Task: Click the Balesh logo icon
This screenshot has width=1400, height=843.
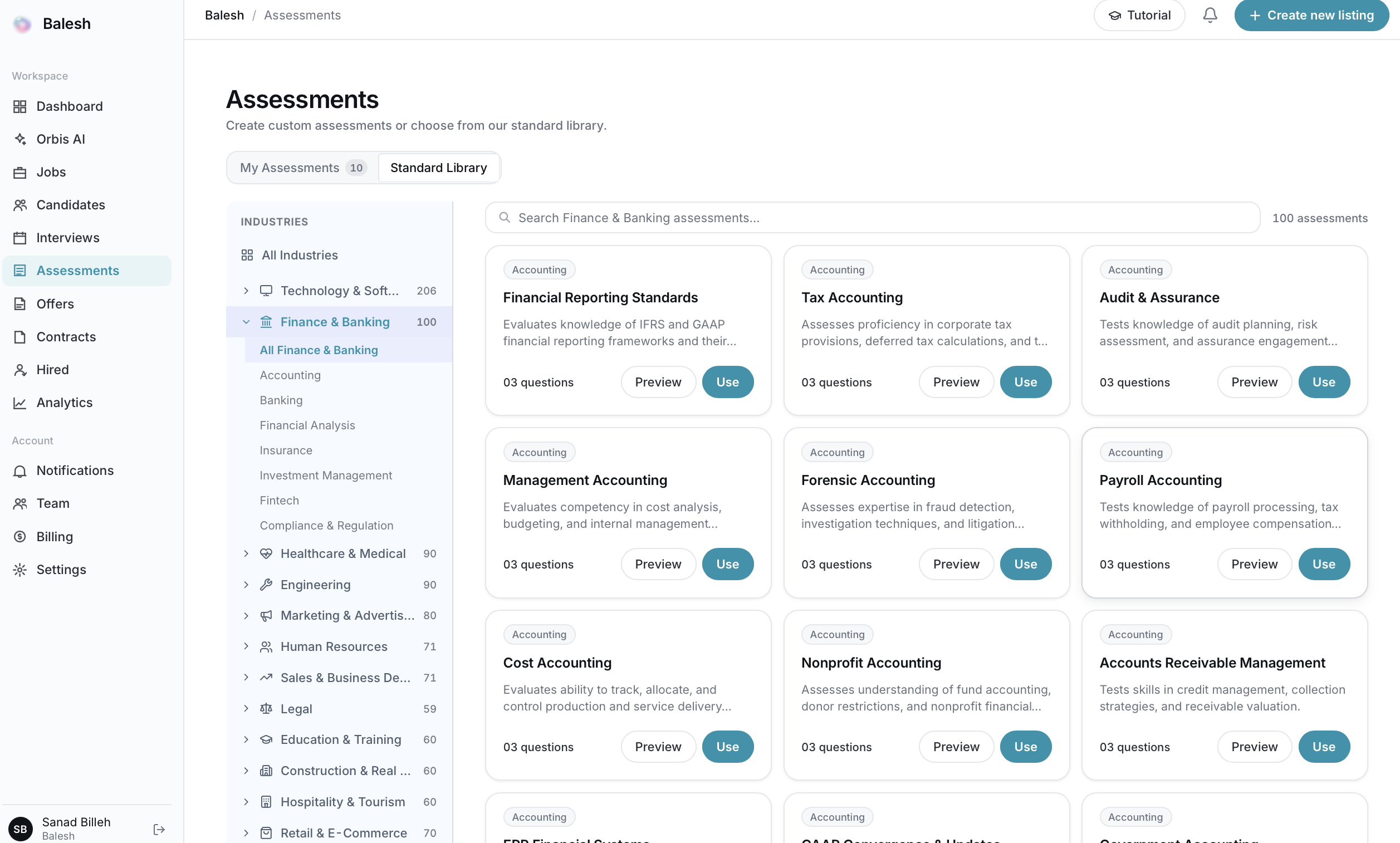Action: point(22,24)
